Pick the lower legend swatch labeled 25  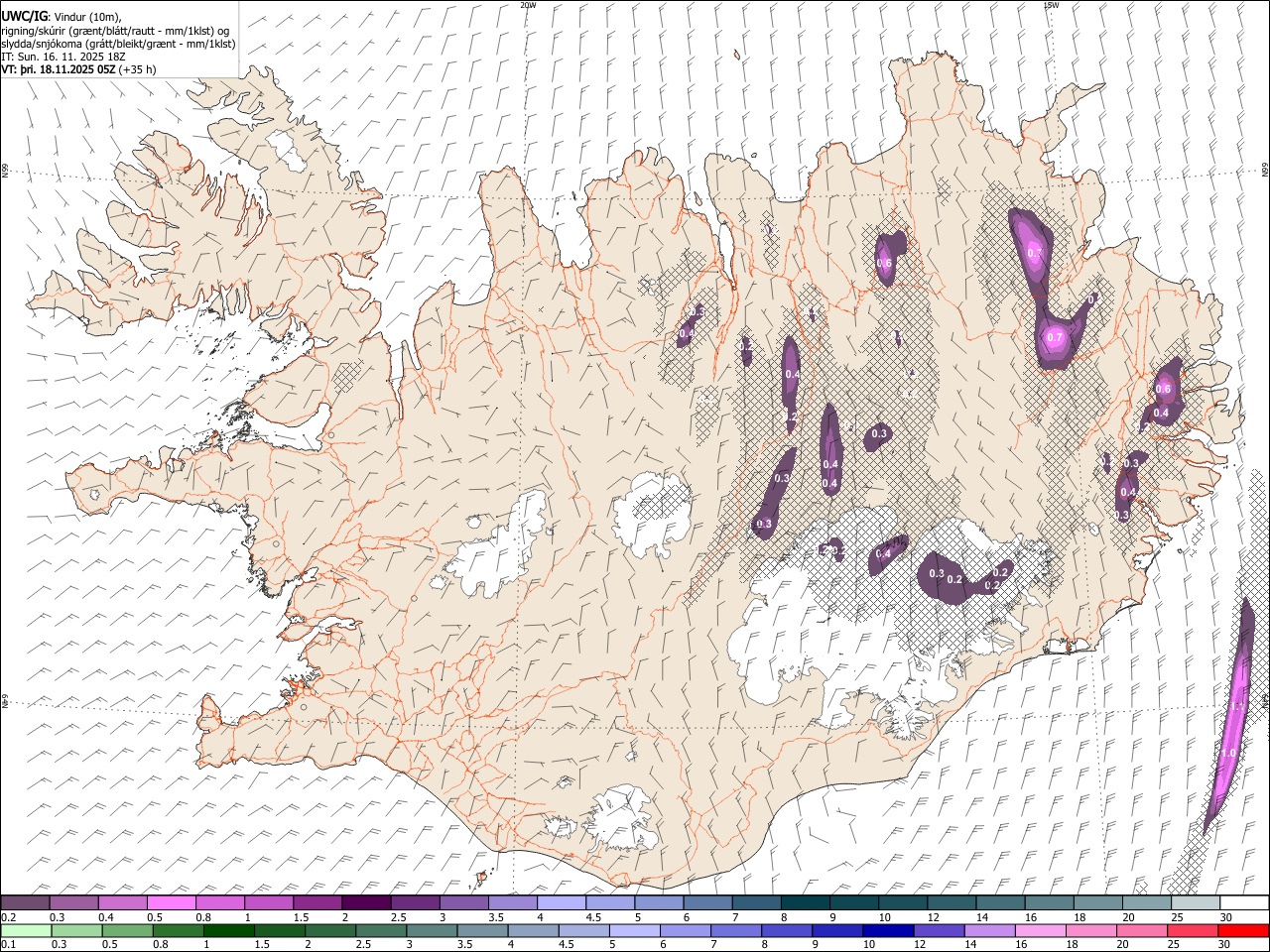coord(1193,930)
